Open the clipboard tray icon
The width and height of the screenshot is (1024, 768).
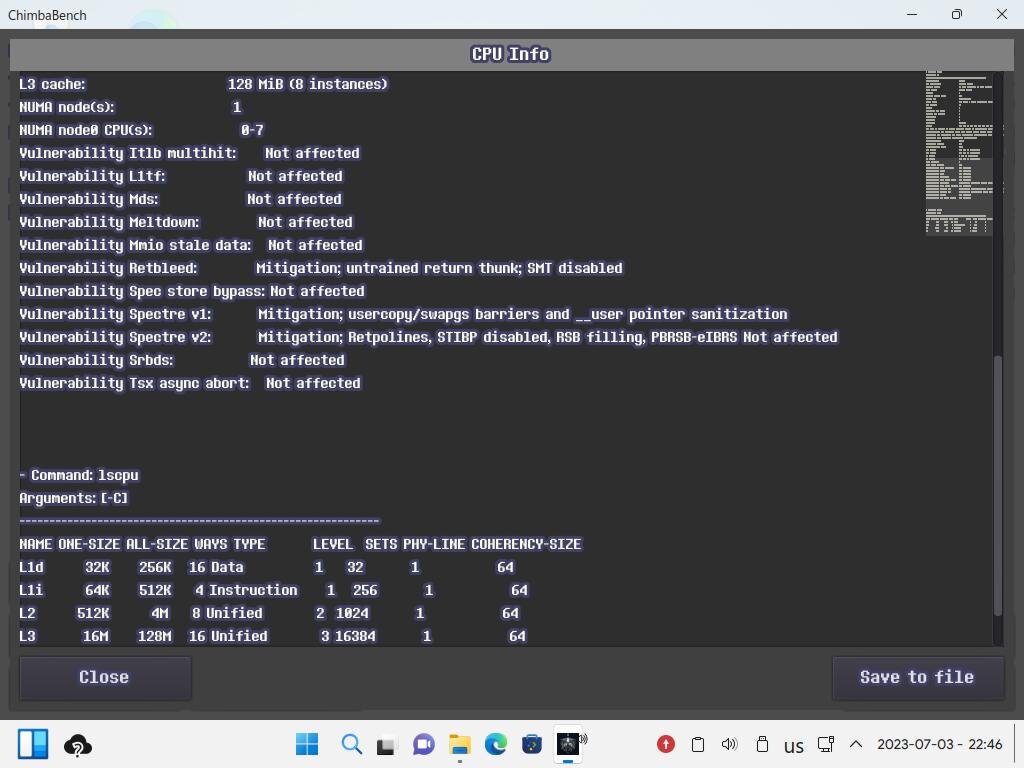[697, 744]
